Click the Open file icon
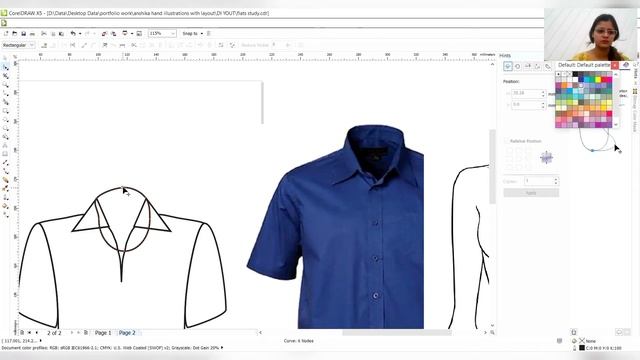 tap(15, 33)
